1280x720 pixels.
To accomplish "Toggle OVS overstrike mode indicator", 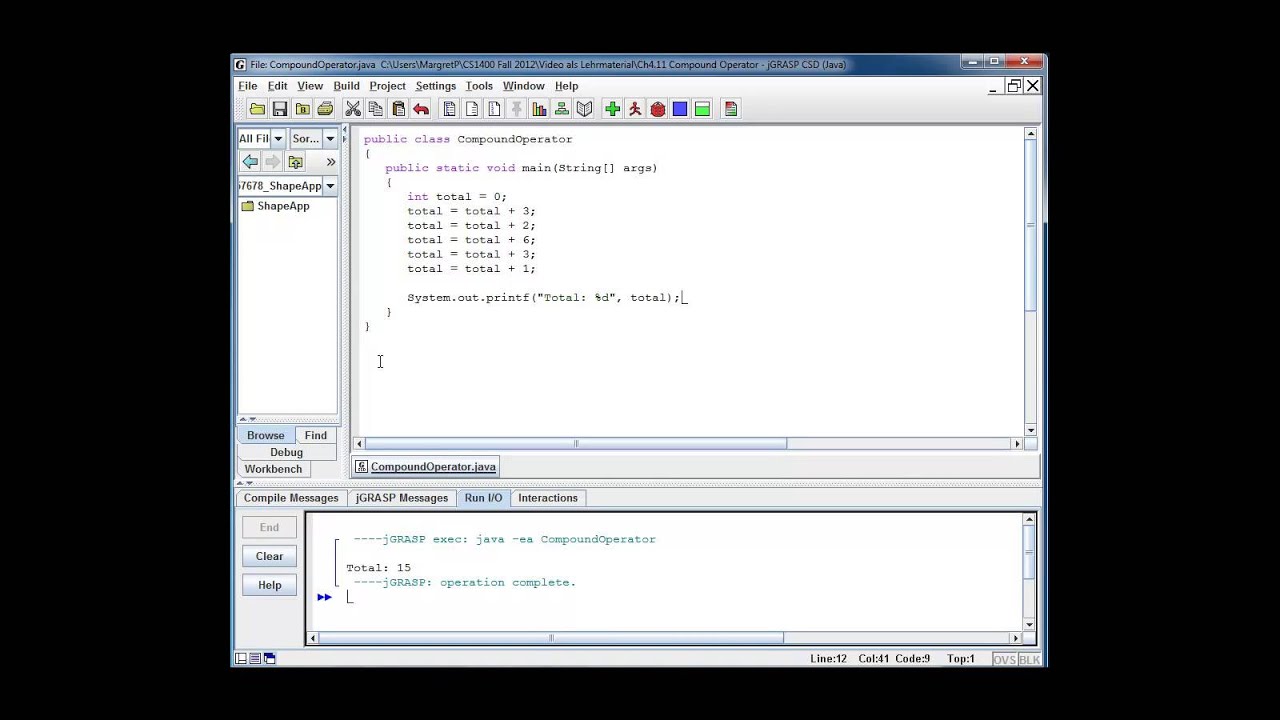I will pyautogui.click(x=1004, y=659).
